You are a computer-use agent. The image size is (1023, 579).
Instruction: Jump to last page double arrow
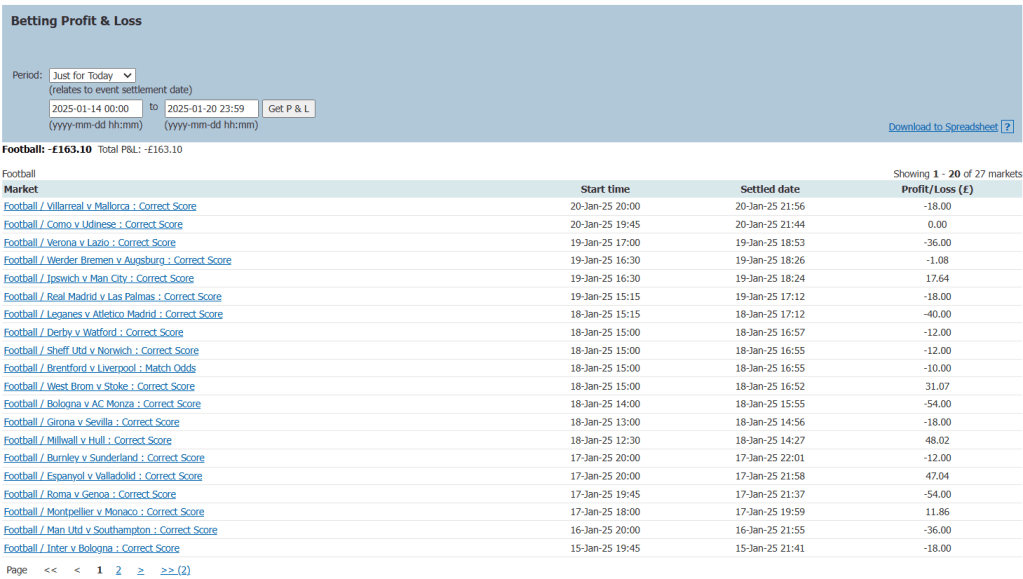(x=175, y=570)
